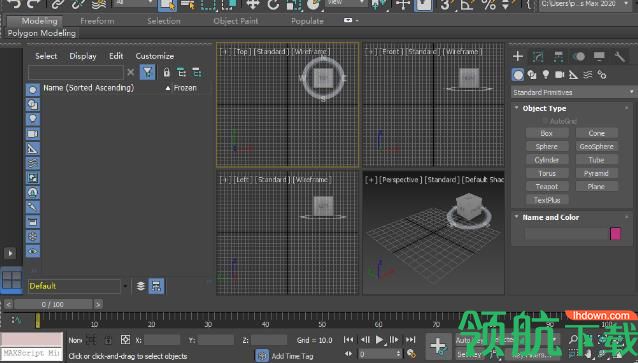
Task: Toggle the Window/Crossing selection mode
Action: (229, 4)
